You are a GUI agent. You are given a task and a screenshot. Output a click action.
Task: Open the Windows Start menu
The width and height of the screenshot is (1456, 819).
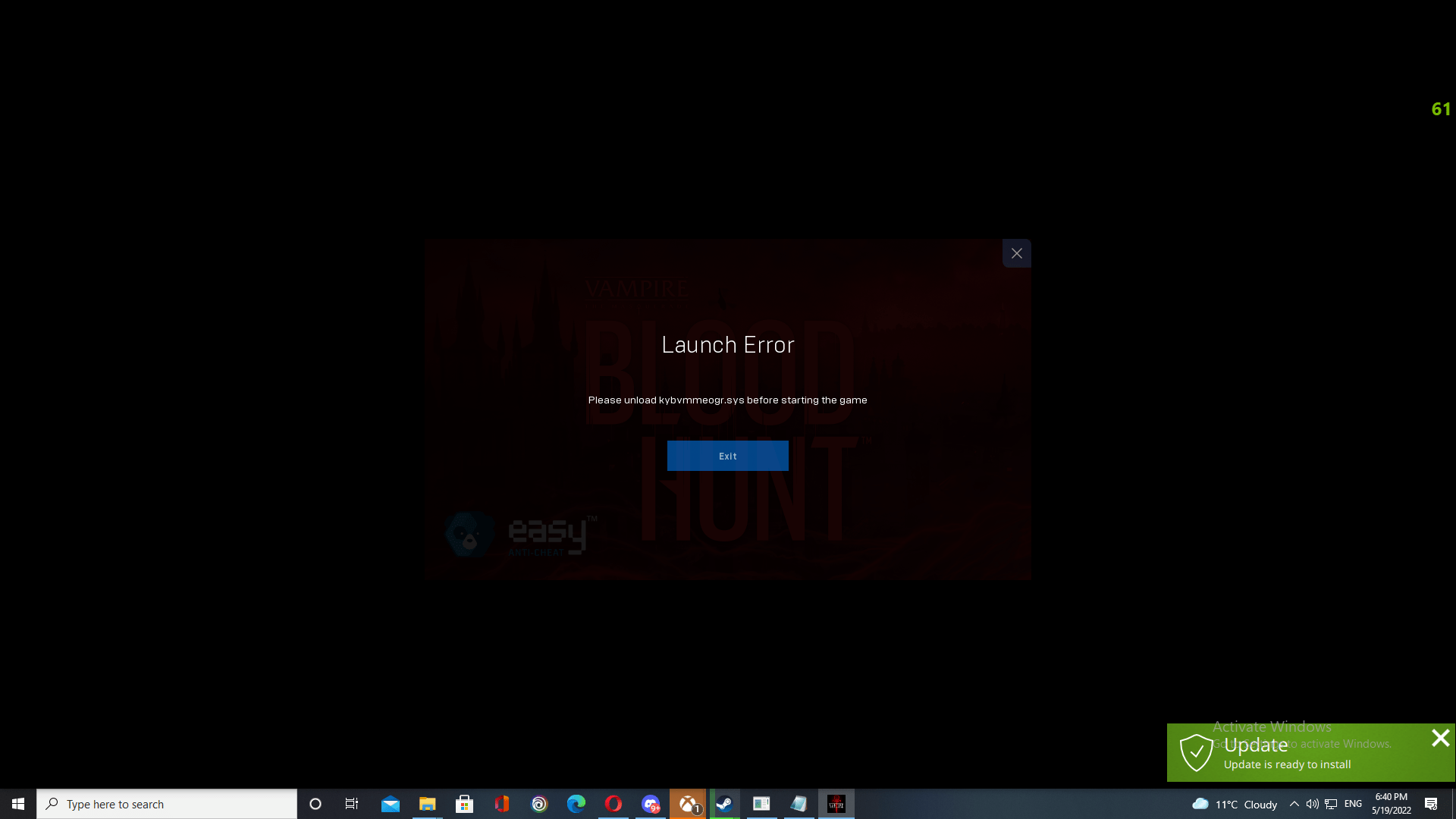18,804
